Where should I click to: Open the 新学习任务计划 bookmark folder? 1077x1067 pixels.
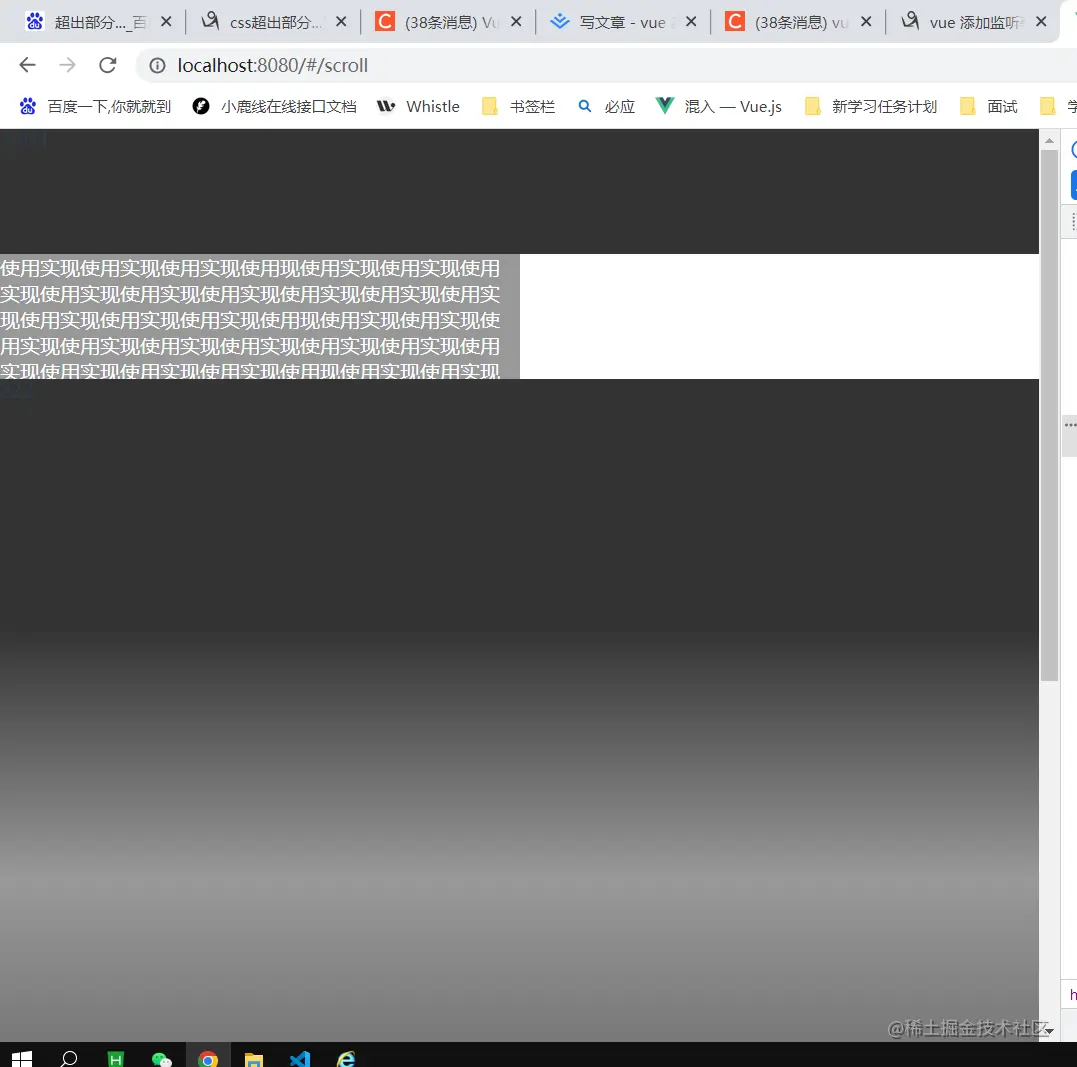pyautogui.click(x=871, y=106)
